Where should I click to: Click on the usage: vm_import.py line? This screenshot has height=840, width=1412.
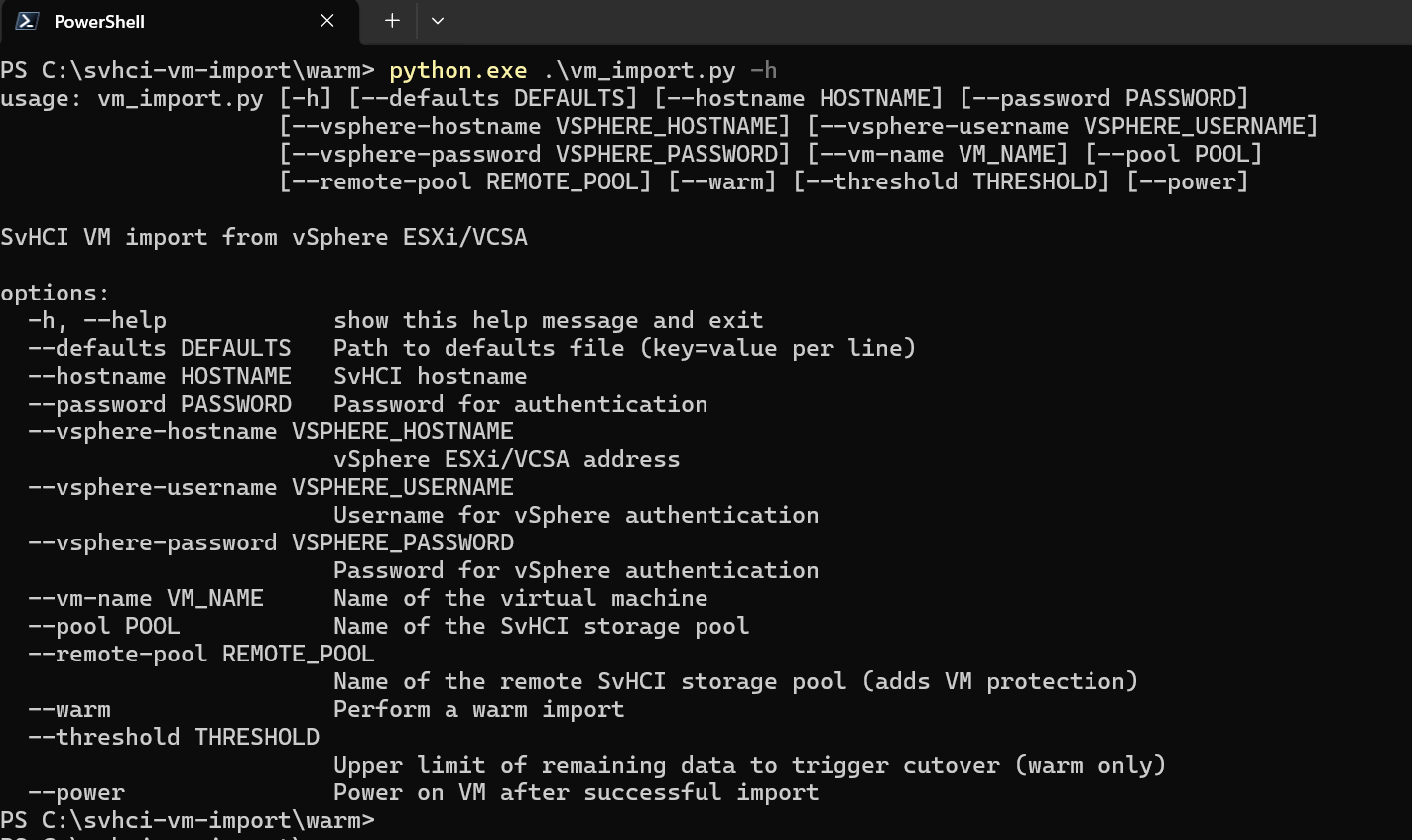(624, 98)
